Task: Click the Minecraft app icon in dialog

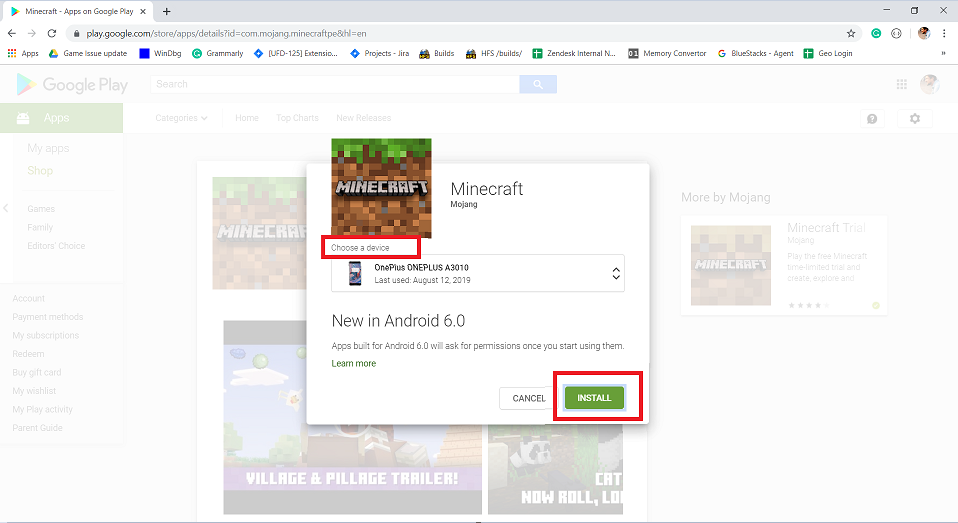Action: [x=381, y=188]
